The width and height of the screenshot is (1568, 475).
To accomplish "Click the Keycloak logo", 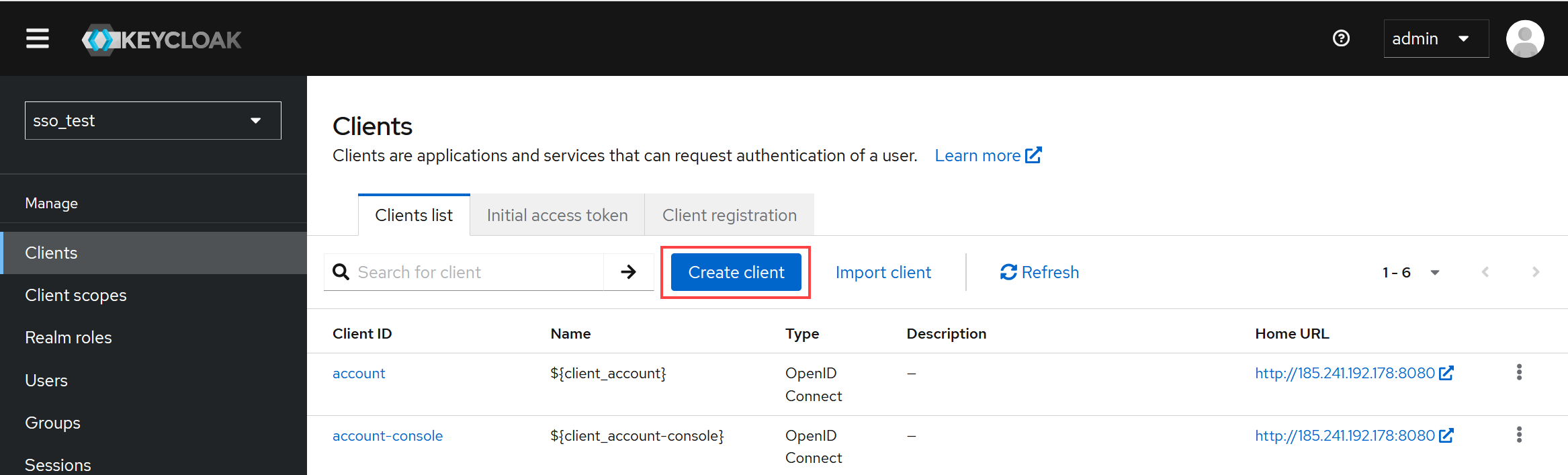I will tap(161, 40).
